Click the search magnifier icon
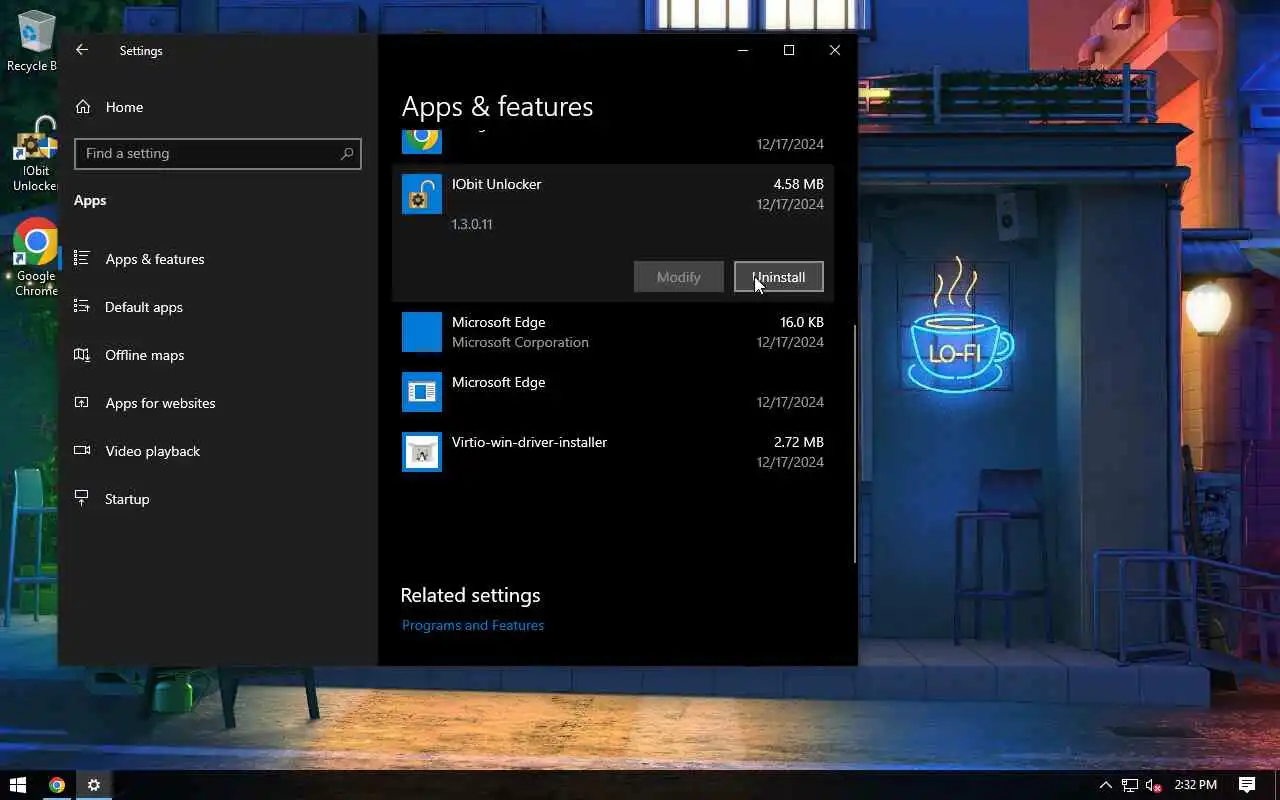Image resolution: width=1280 pixels, height=800 pixels. pos(347,153)
